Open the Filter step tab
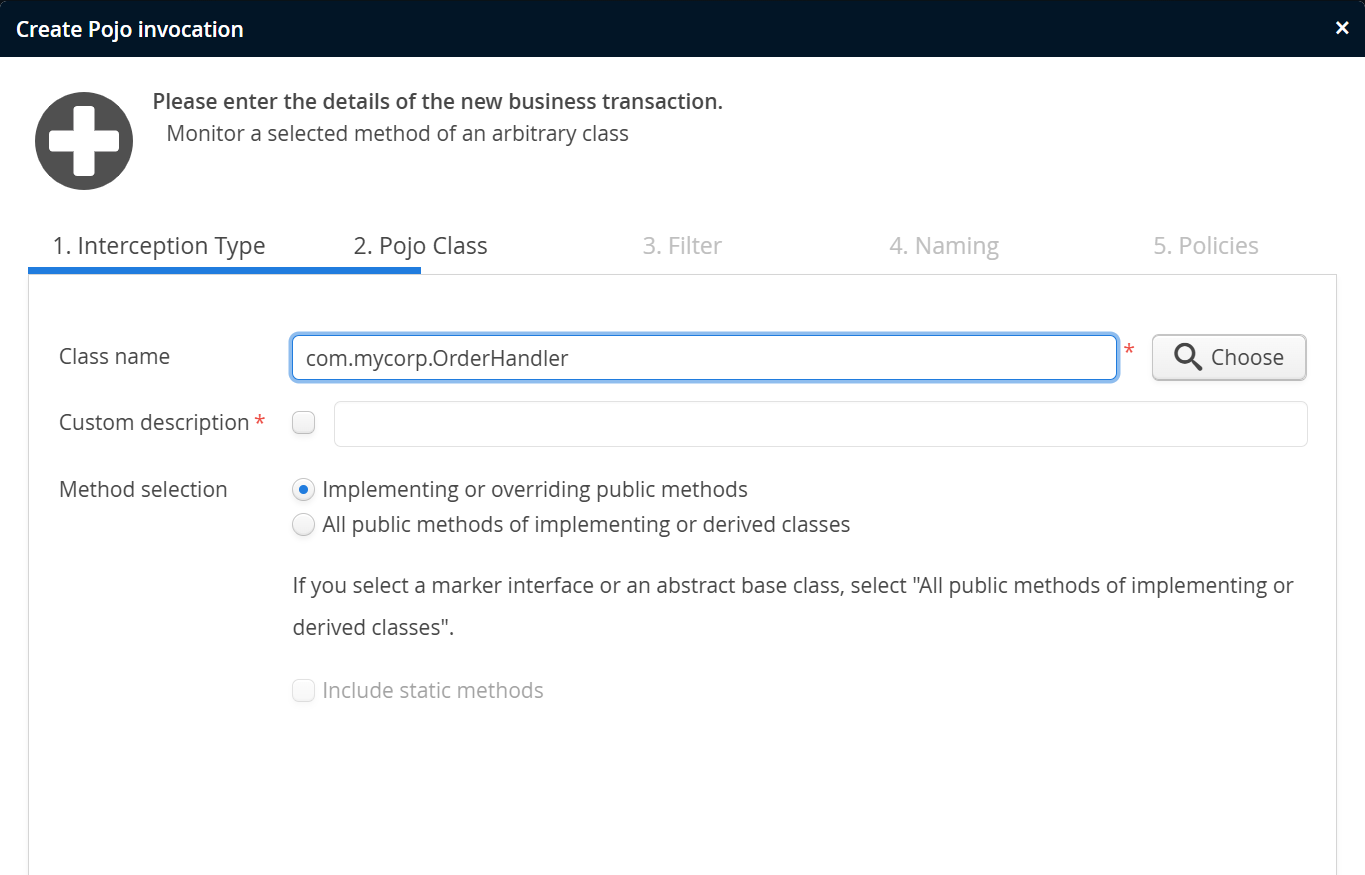The image size is (1365, 875). 682,246
